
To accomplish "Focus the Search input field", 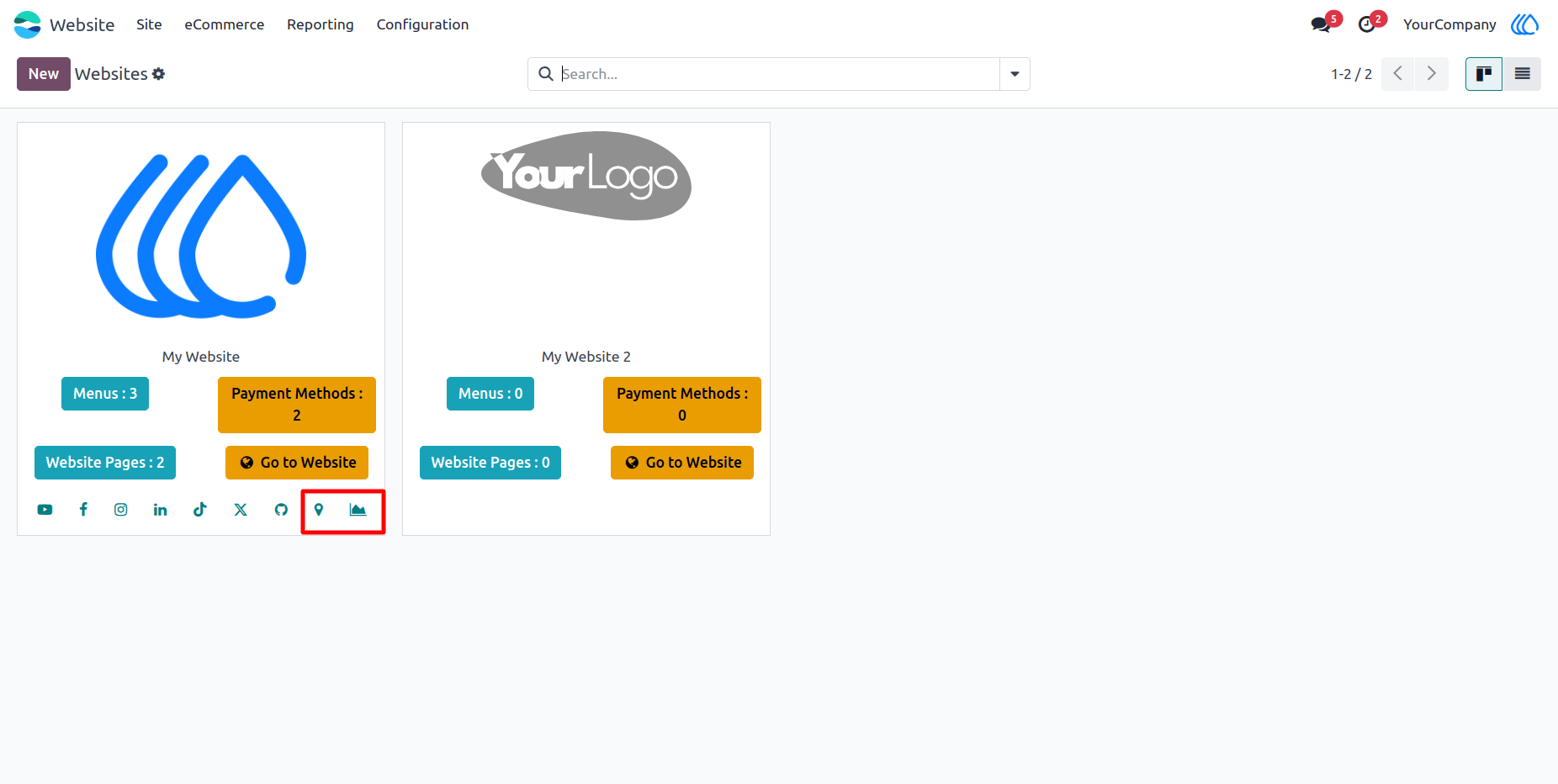I will pos(778,74).
